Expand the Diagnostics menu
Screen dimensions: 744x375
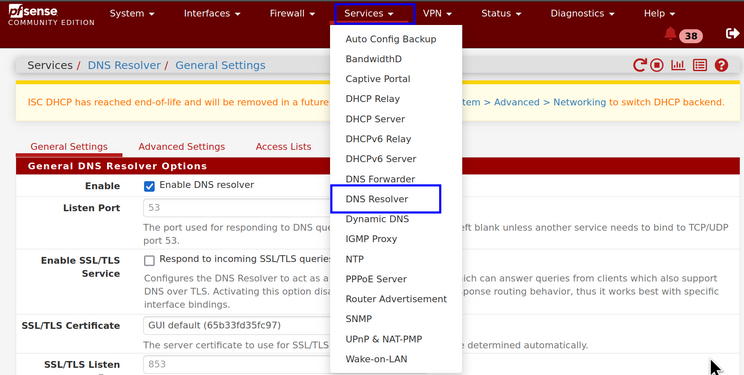582,13
